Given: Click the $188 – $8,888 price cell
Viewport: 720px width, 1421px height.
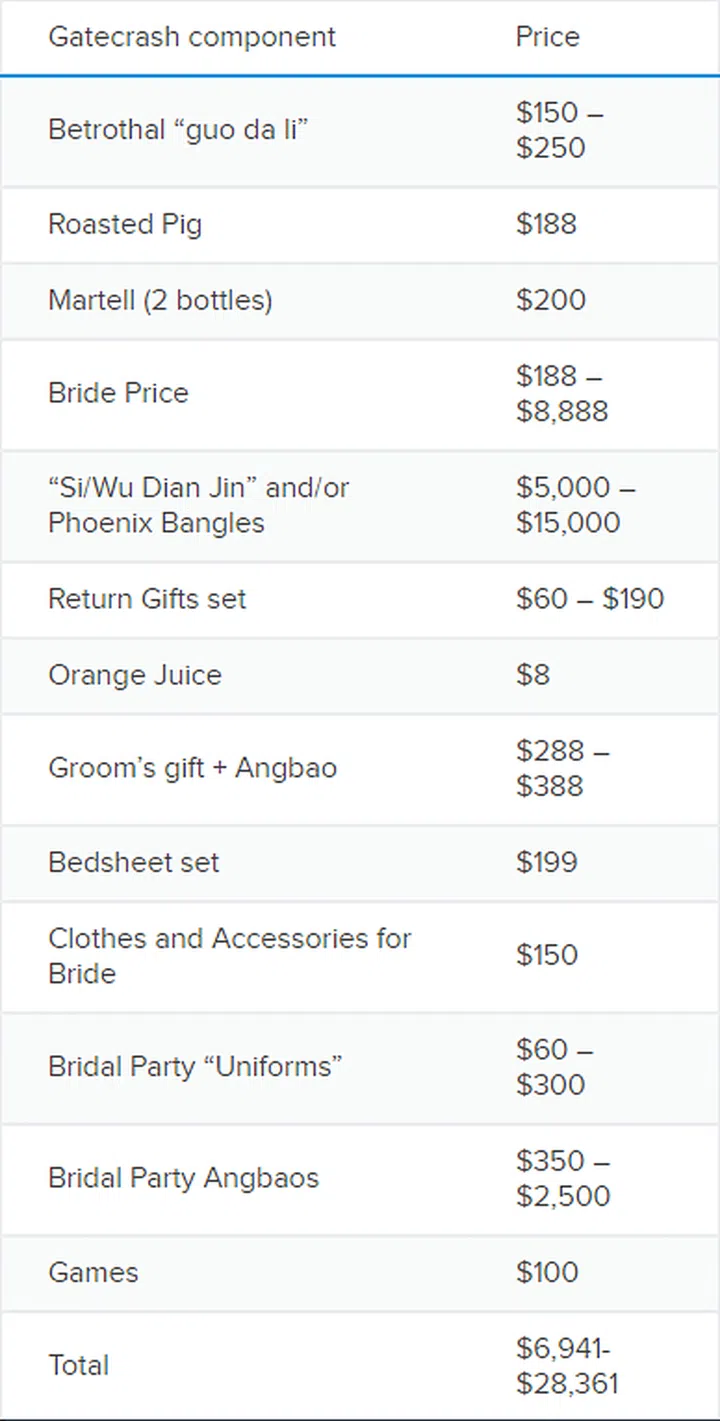Looking at the screenshot, I should (x=561, y=393).
